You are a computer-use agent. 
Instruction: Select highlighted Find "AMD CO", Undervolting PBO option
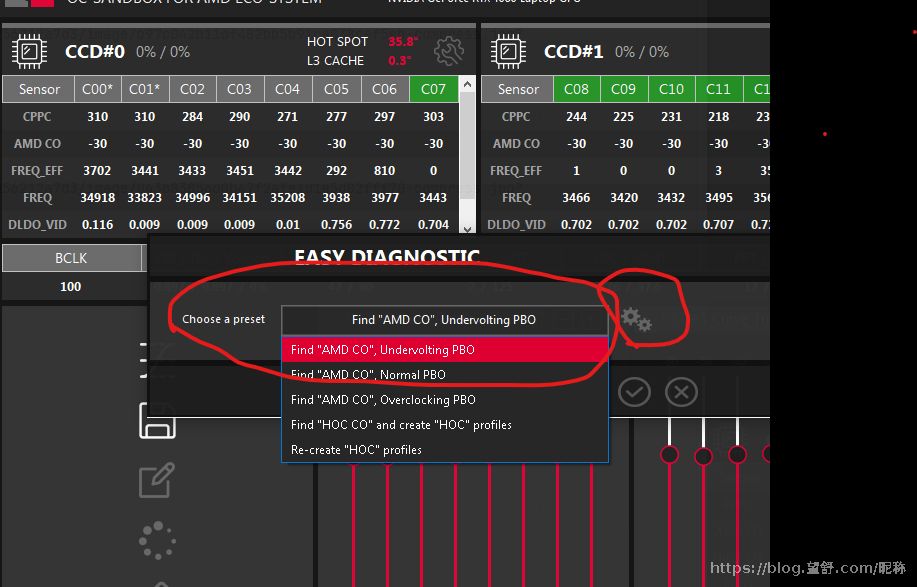pyautogui.click(x=444, y=350)
